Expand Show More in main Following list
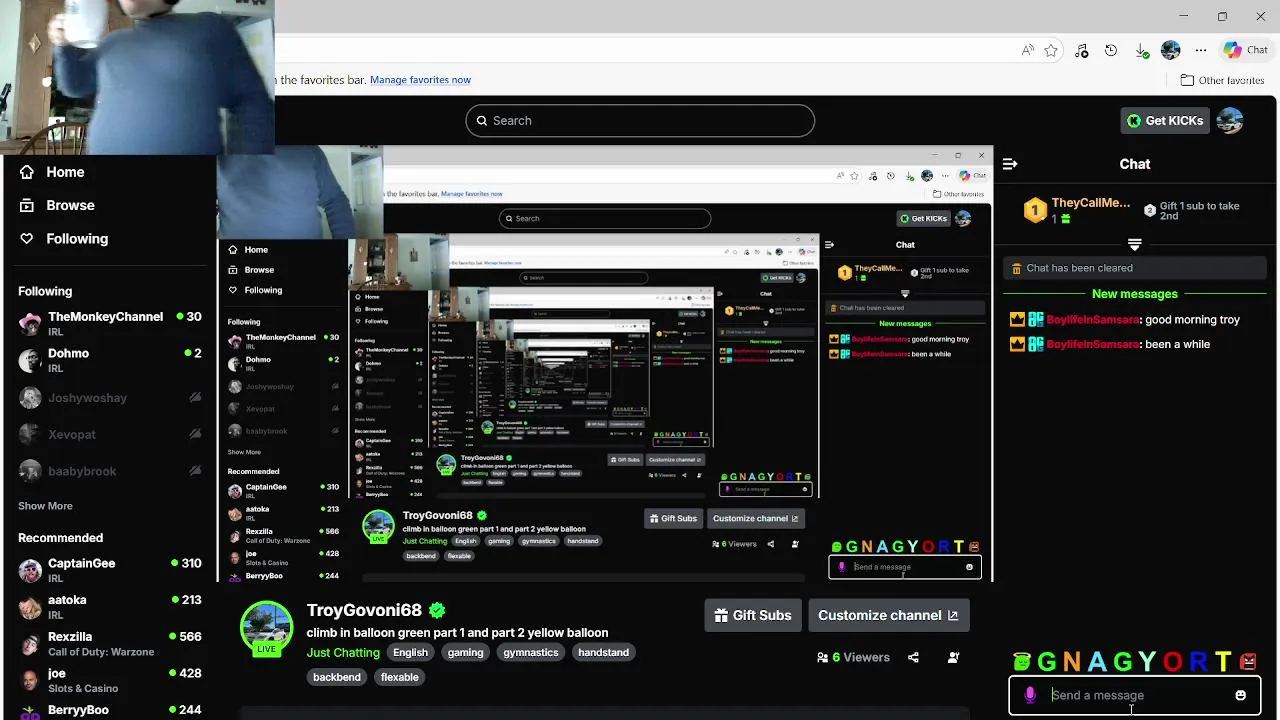Image resolution: width=1280 pixels, height=720 pixels. (45, 506)
